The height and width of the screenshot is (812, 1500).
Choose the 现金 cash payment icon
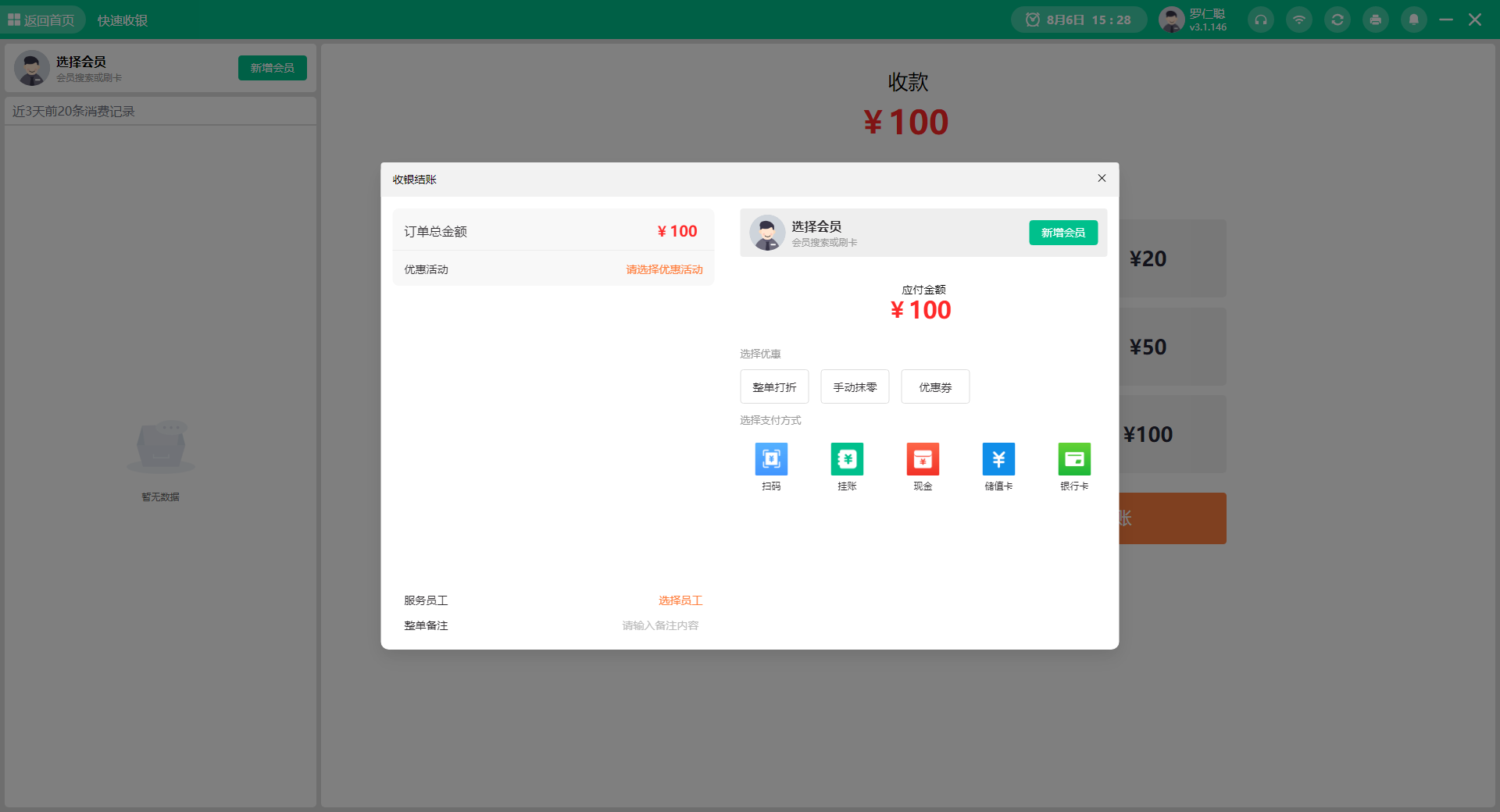(922, 460)
